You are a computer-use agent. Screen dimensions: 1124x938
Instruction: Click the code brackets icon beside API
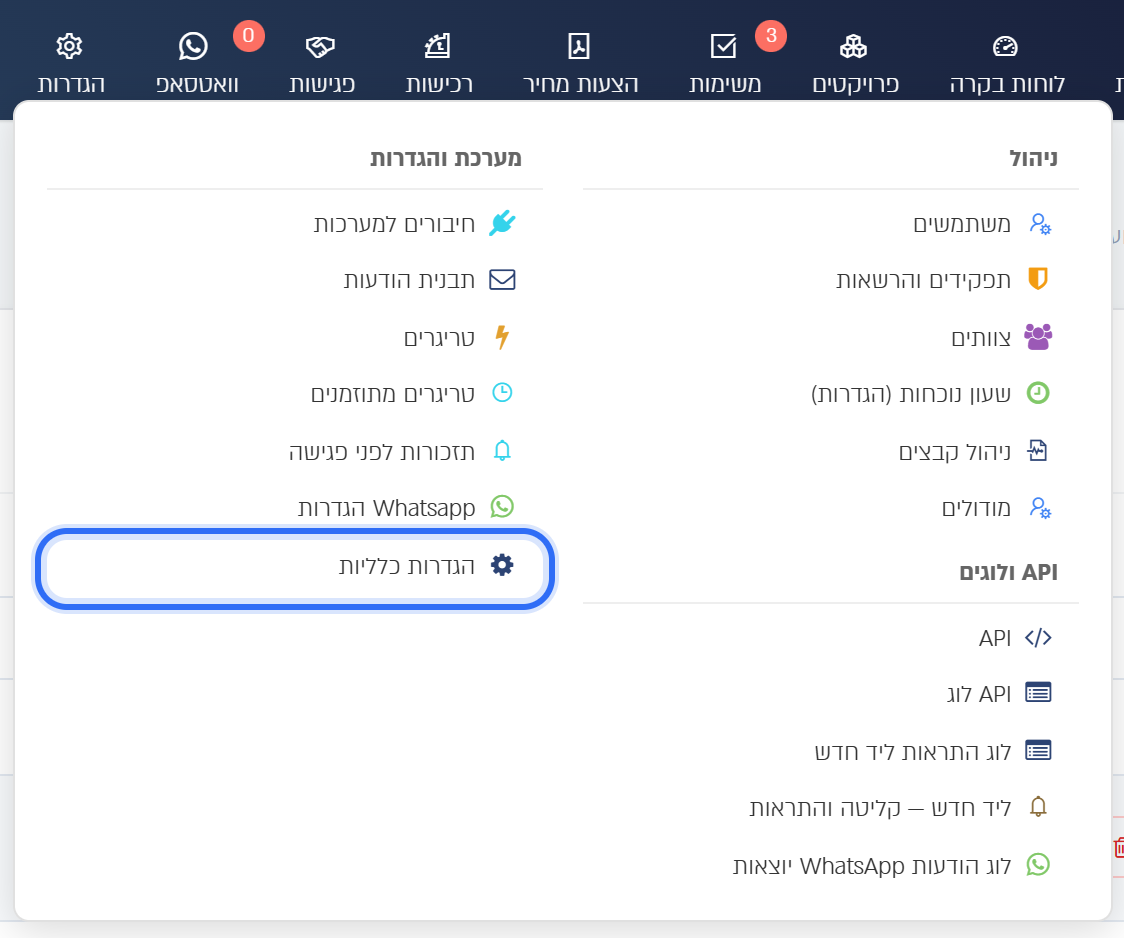tap(1038, 638)
